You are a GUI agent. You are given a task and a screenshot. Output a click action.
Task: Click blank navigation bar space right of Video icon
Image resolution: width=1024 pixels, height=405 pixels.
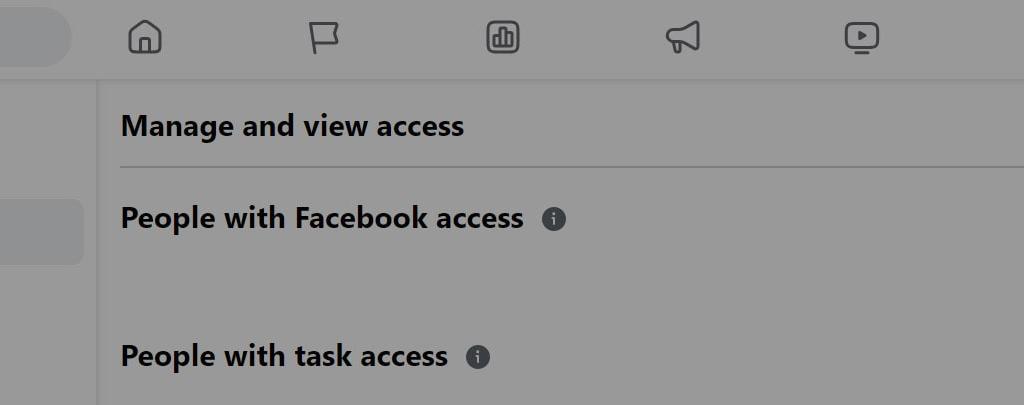(x=960, y=38)
